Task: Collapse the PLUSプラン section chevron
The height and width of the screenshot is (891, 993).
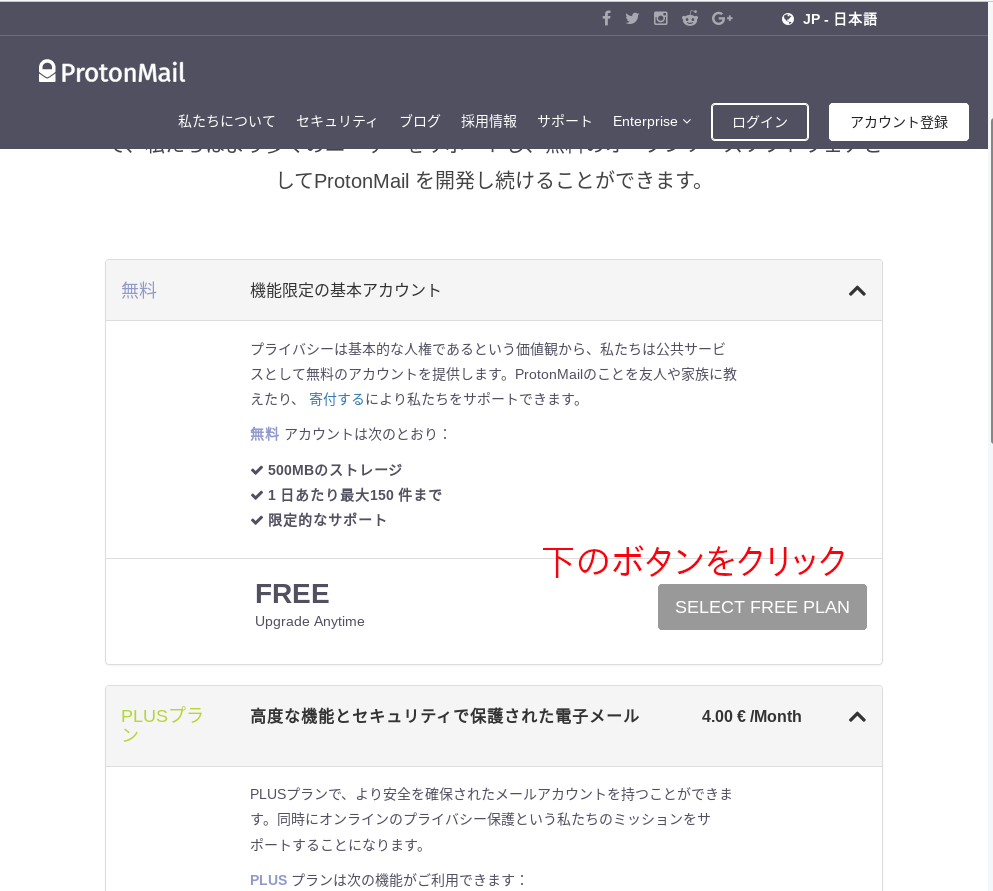Action: tap(857, 717)
